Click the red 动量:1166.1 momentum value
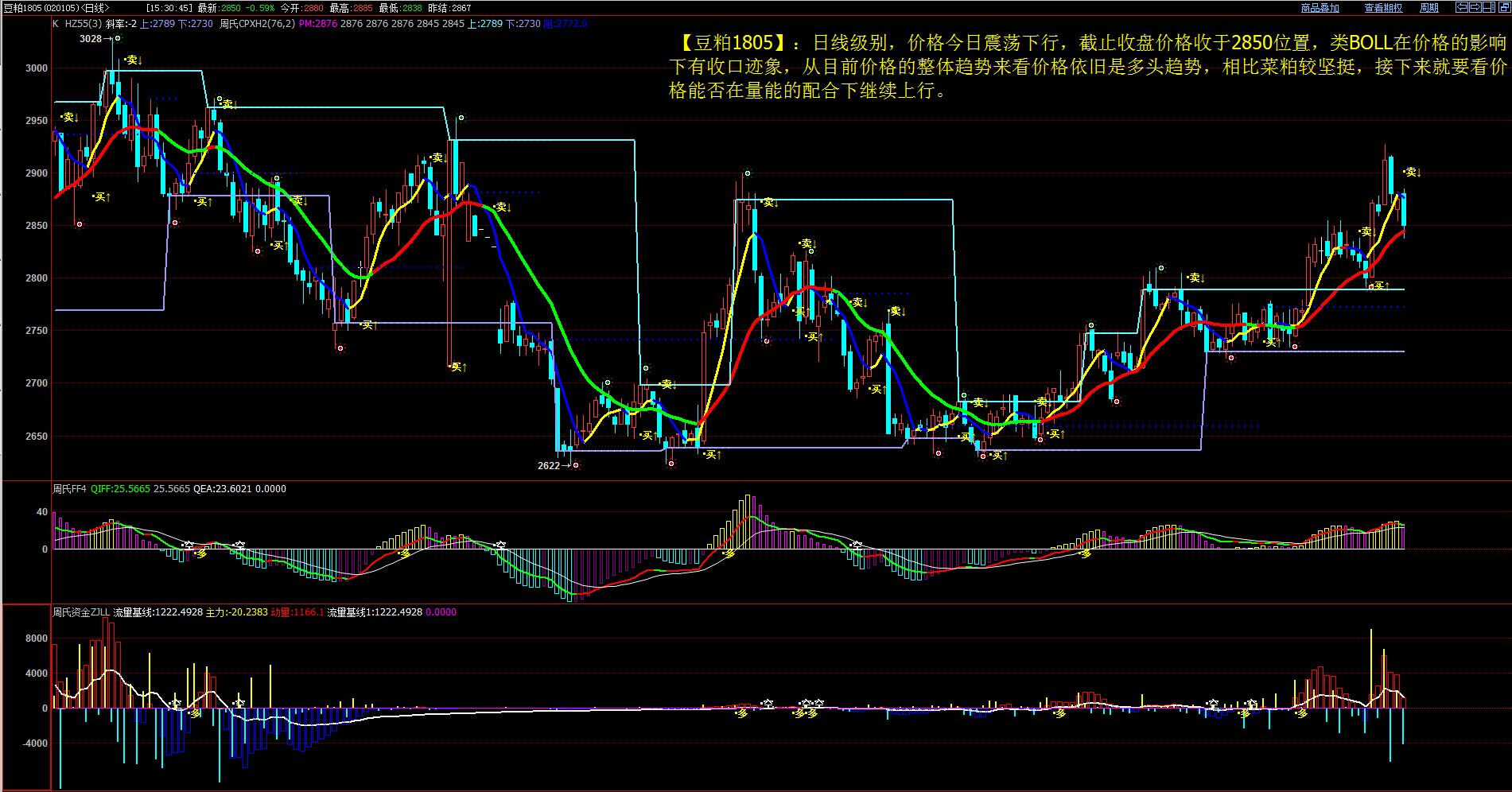The image size is (1512, 792). pyautogui.click(x=297, y=612)
